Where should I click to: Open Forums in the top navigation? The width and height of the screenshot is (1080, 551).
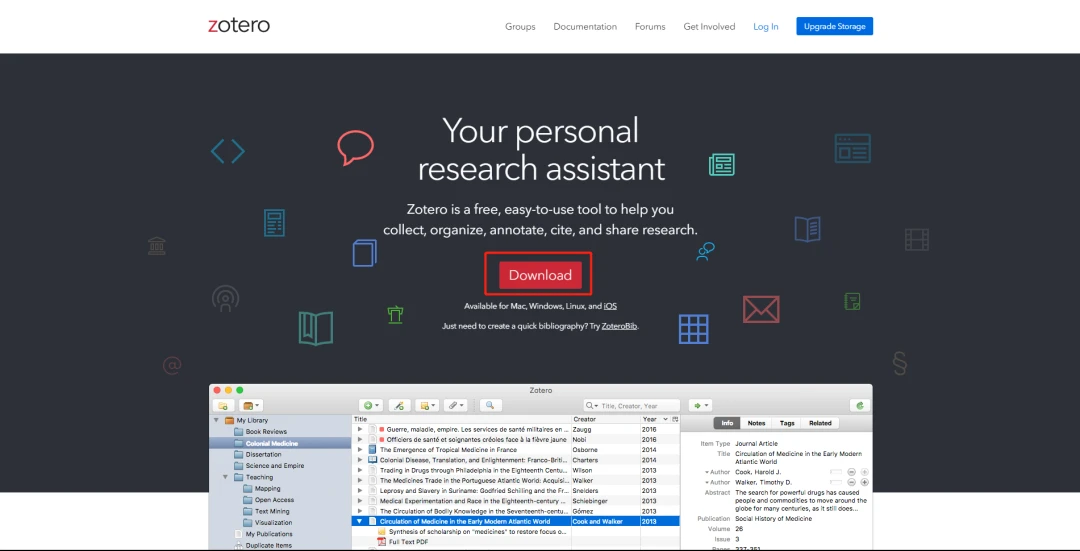(650, 27)
